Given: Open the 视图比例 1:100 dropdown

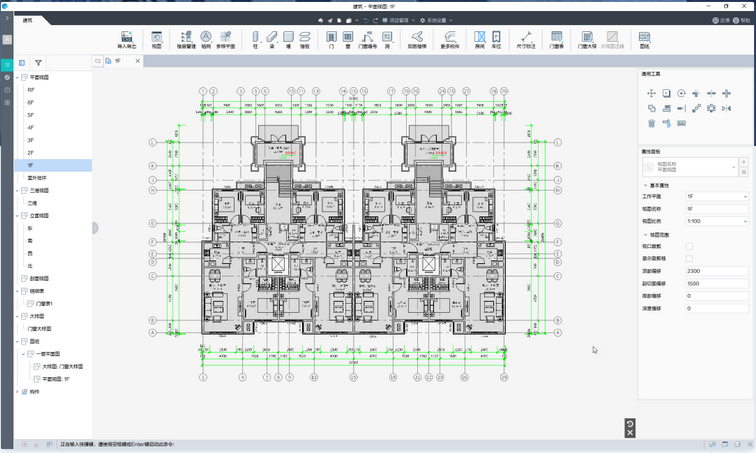Looking at the screenshot, I should click(x=717, y=221).
